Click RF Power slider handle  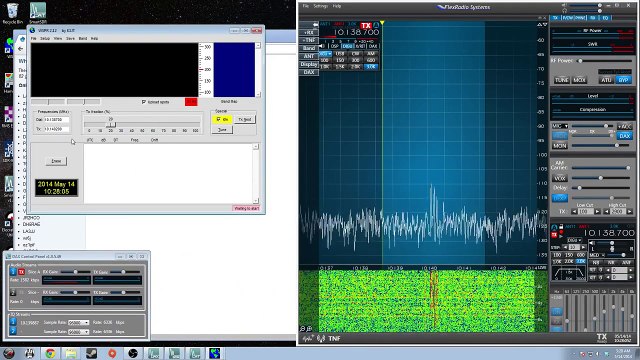point(580,61)
